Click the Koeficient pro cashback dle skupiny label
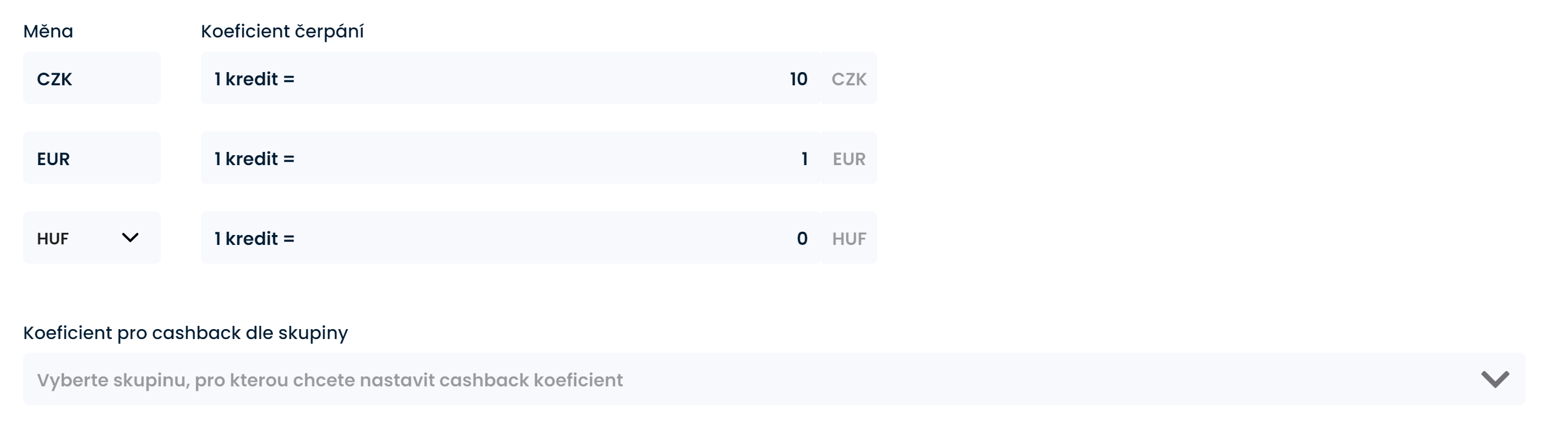 click(185, 332)
